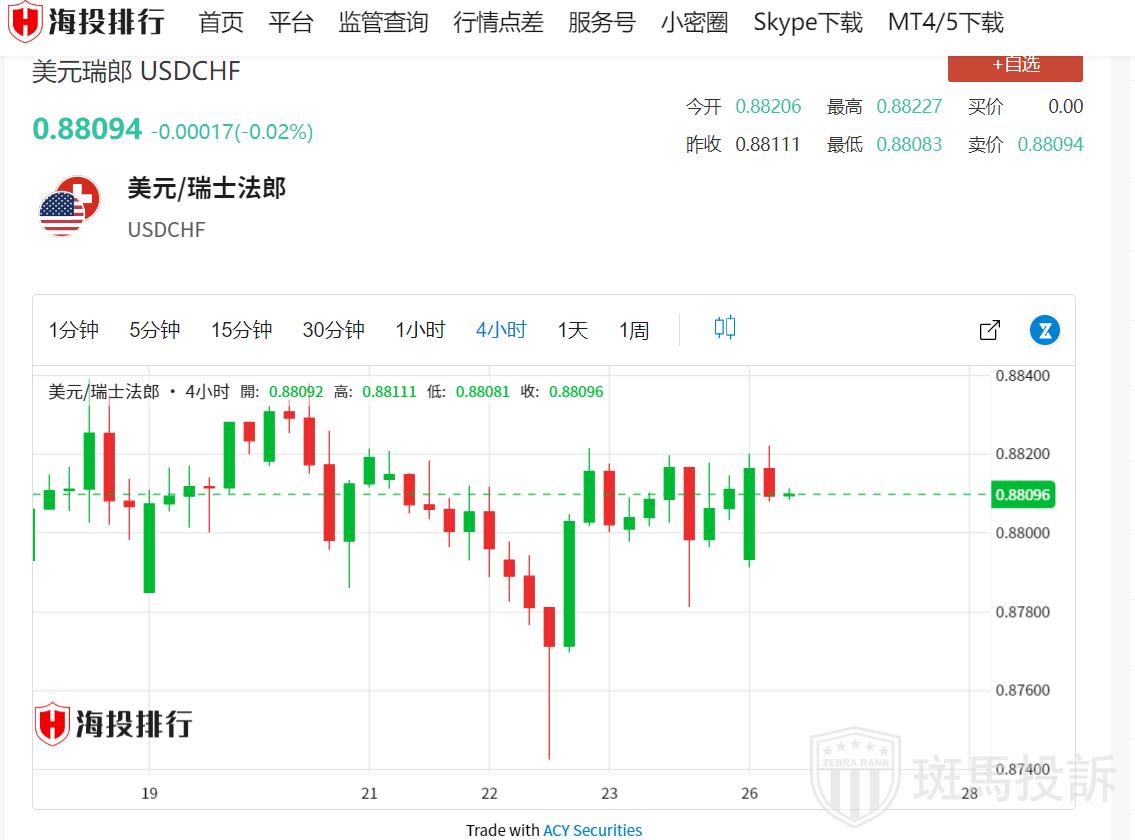Open the MT4/5下载 navigation link
This screenshot has width=1135, height=840.
pos(945,22)
